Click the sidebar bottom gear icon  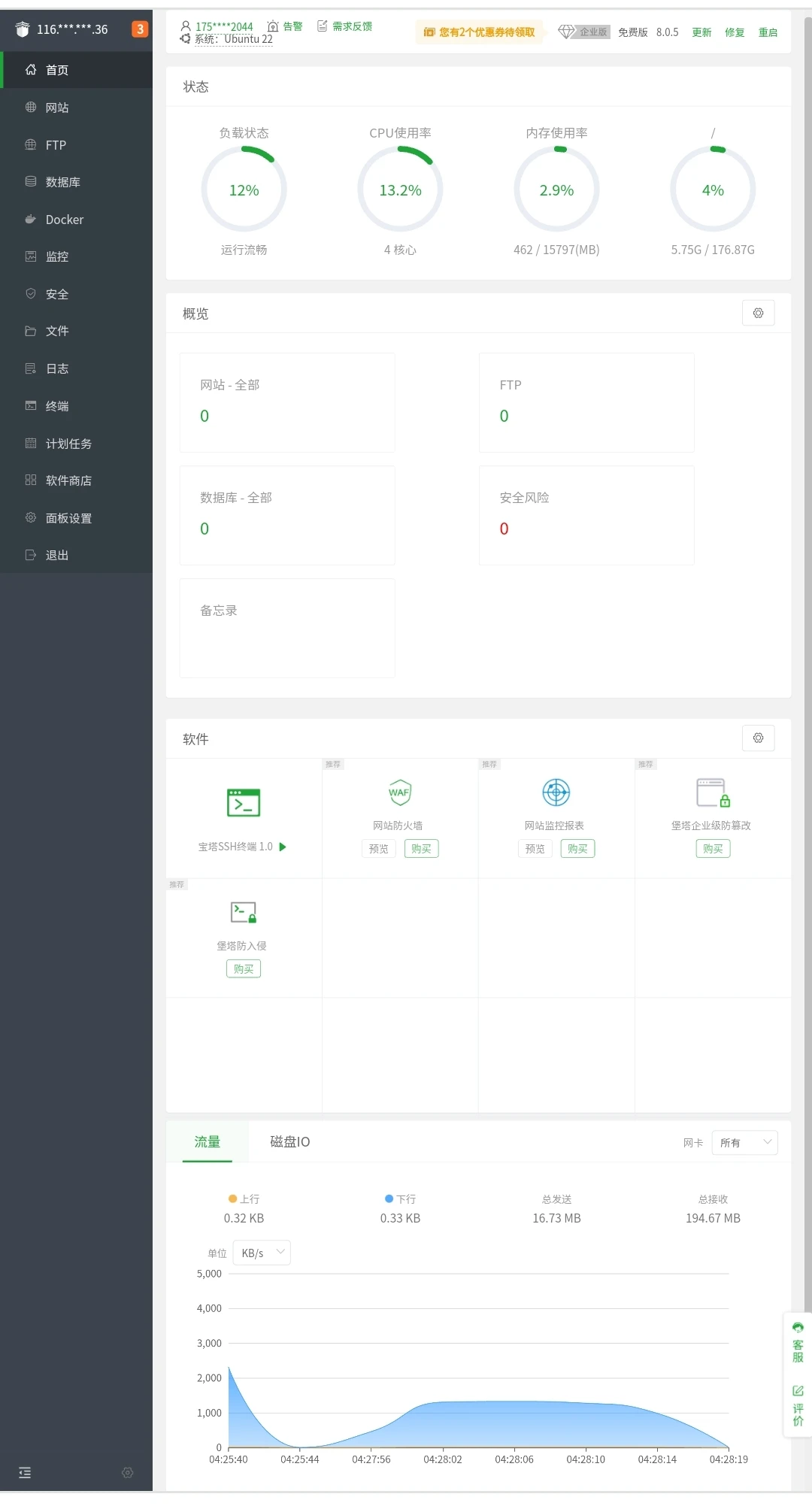tap(128, 1472)
